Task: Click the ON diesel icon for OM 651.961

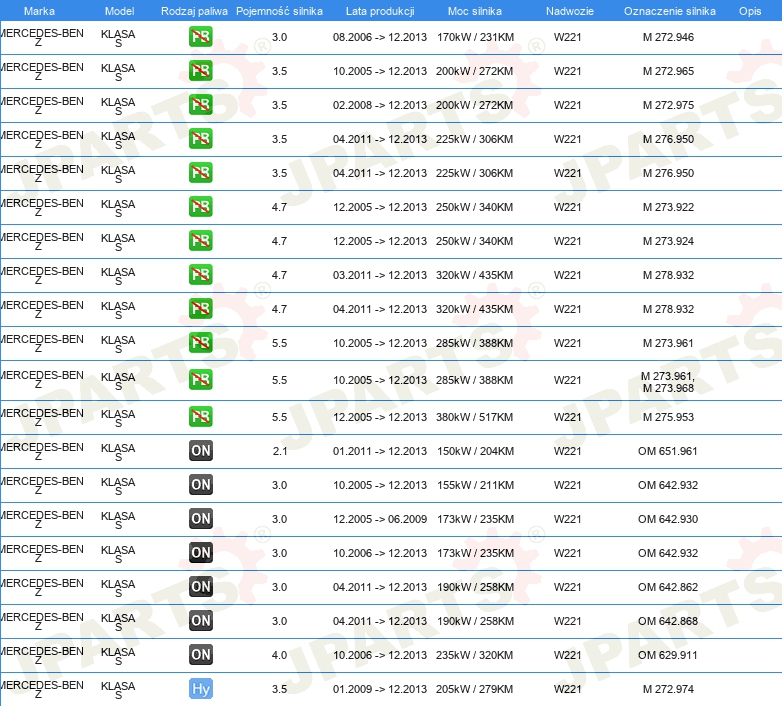Action: [201, 451]
